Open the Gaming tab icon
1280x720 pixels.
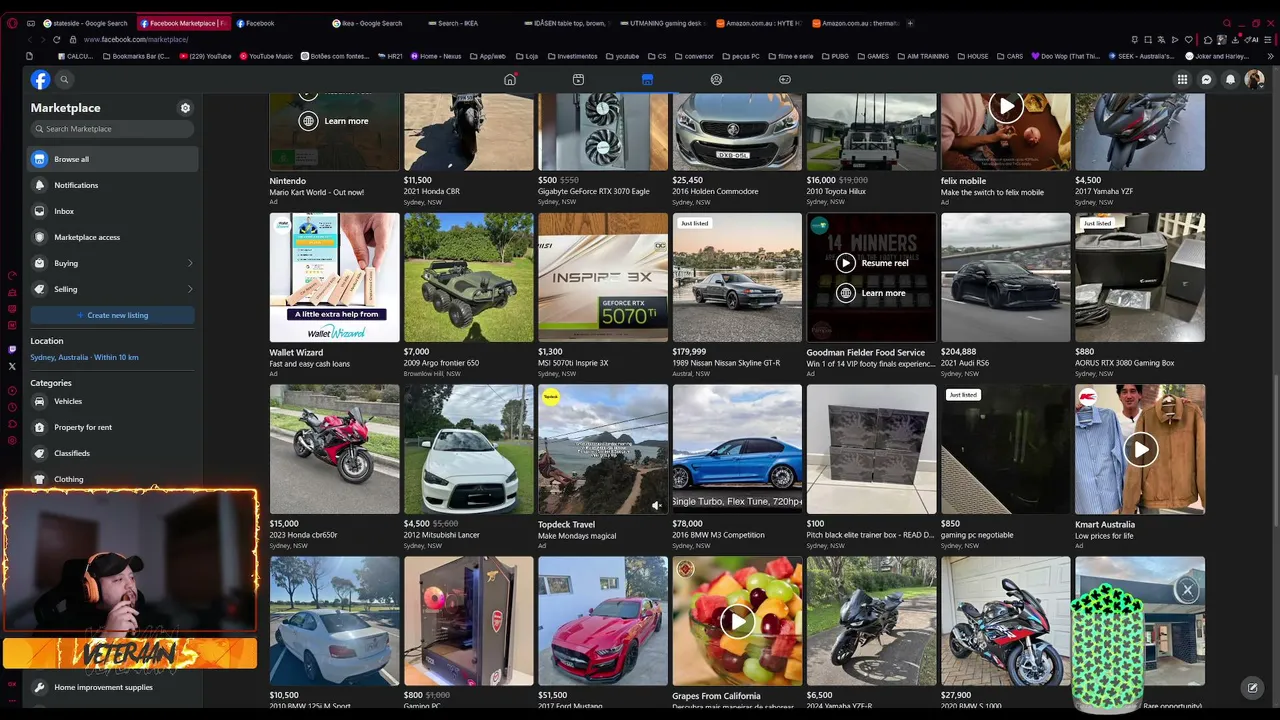point(785,79)
